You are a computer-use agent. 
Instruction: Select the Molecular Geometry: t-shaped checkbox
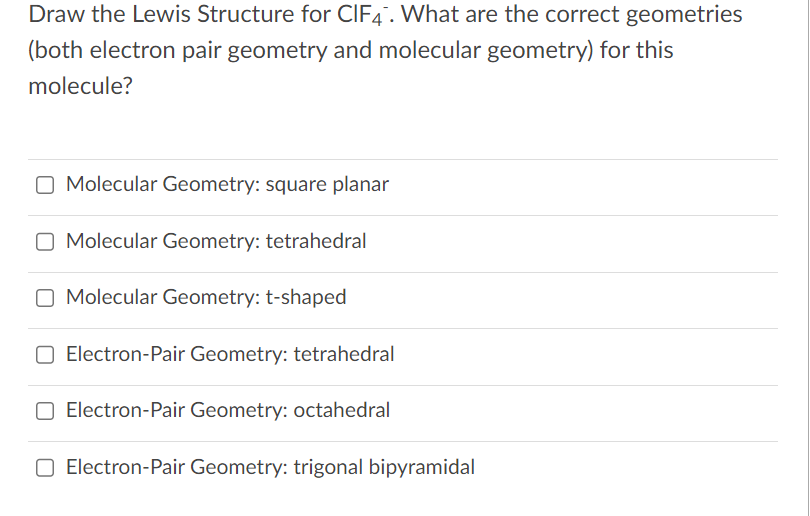(45, 298)
